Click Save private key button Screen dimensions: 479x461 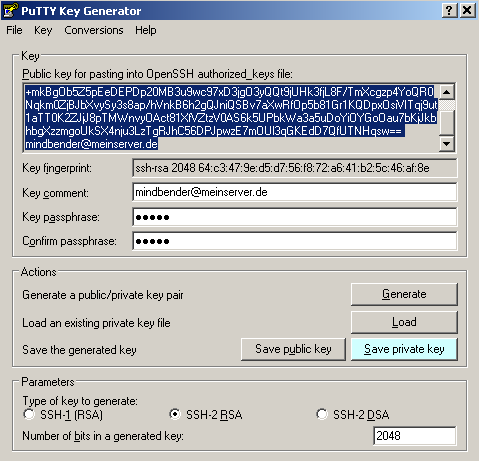[x=404, y=349]
